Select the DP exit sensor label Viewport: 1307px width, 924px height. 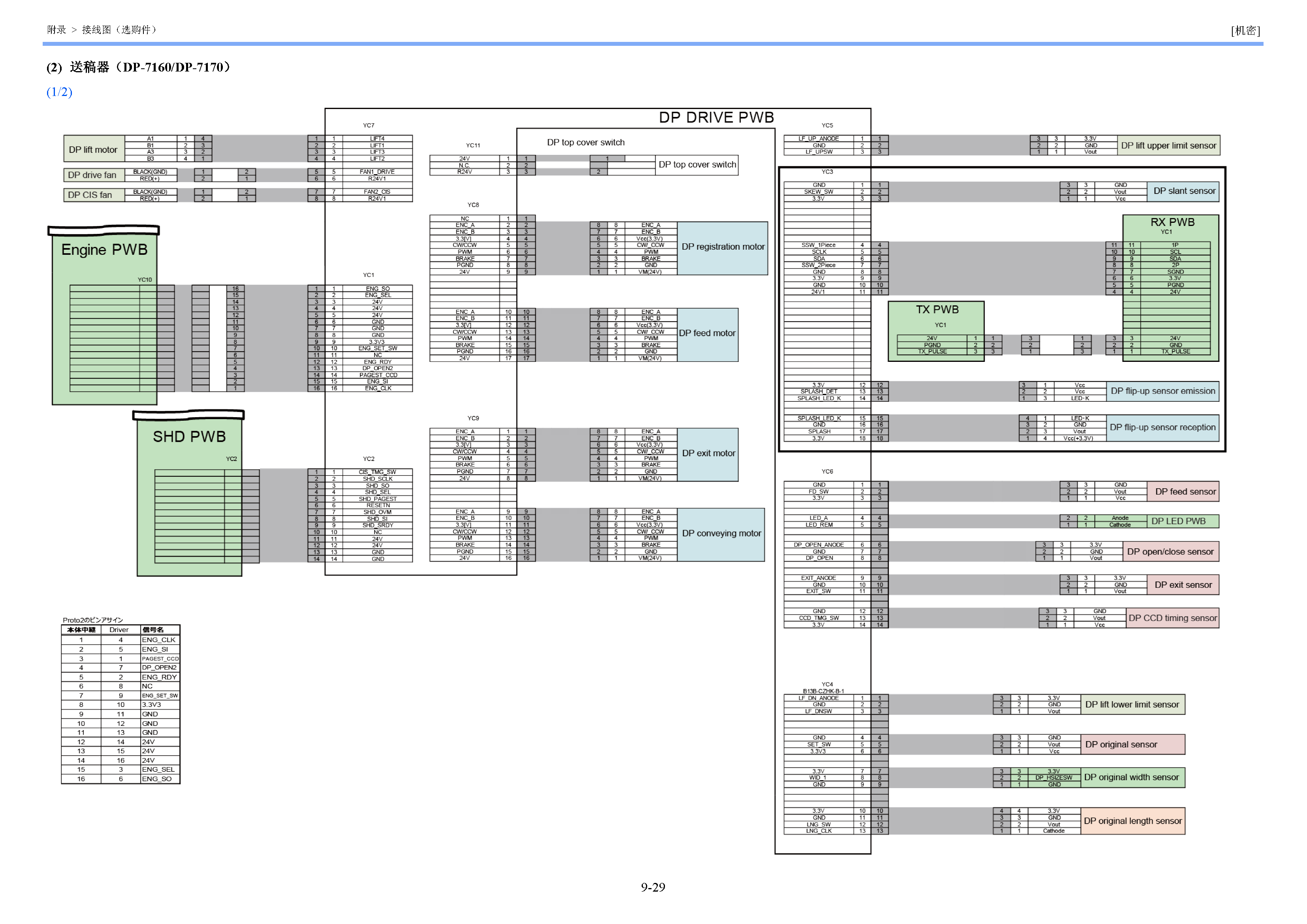tap(1183, 585)
